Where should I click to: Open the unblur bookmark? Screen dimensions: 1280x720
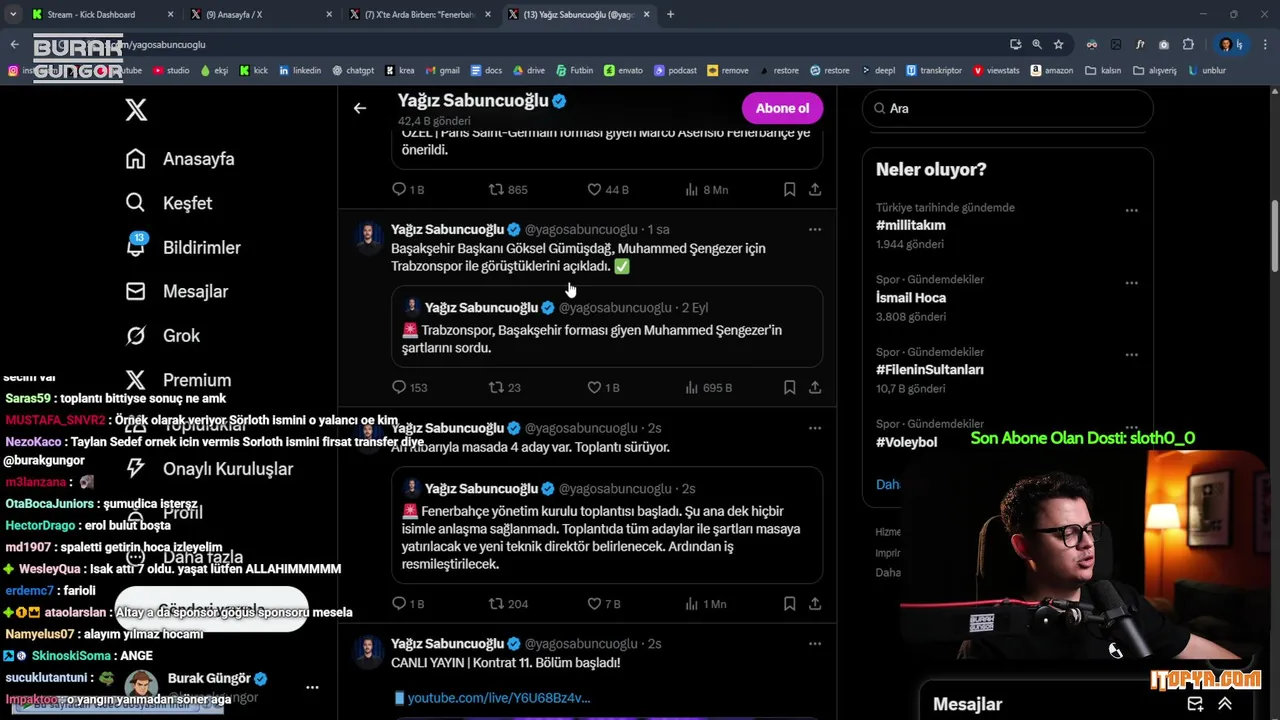tap(1206, 71)
